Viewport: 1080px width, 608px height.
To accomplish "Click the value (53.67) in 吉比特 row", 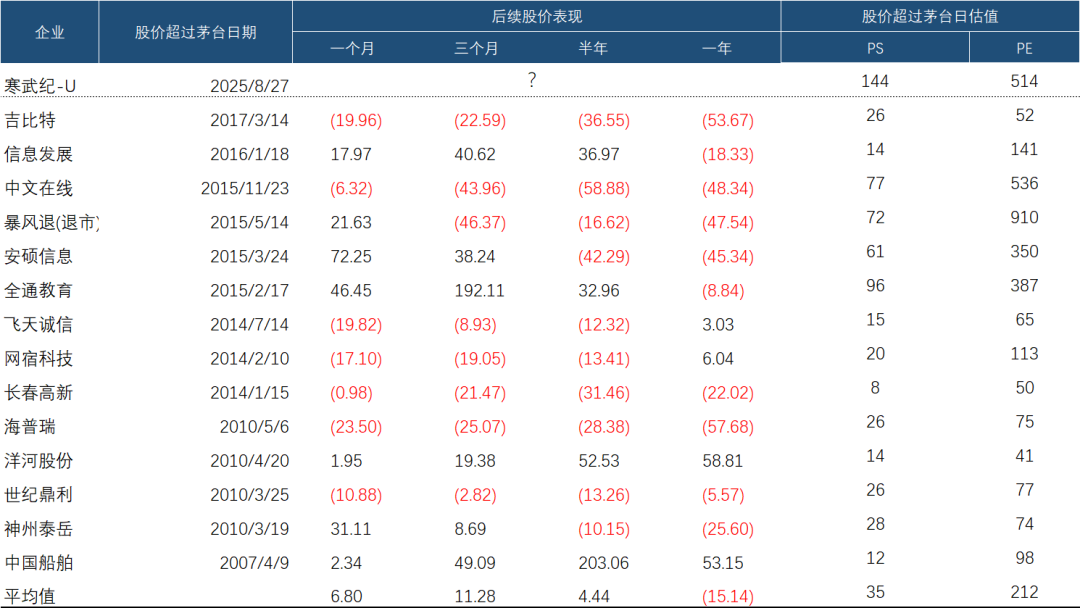I will click(x=728, y=120).
